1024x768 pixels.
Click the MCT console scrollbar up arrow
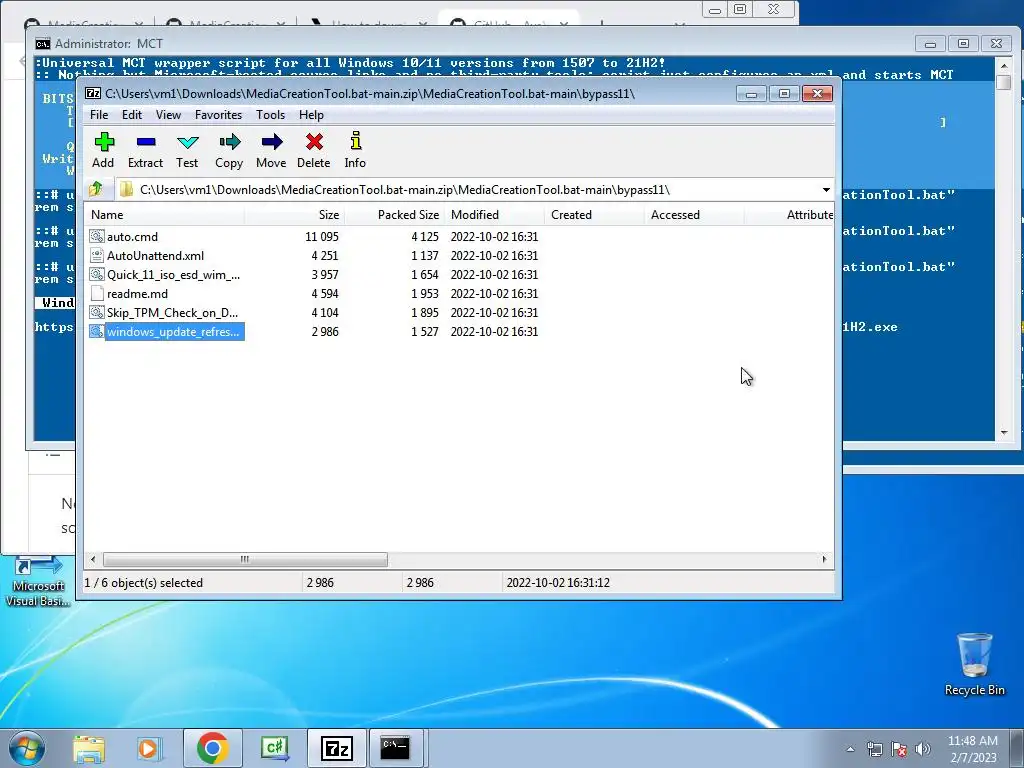[x=1004, y=65]
